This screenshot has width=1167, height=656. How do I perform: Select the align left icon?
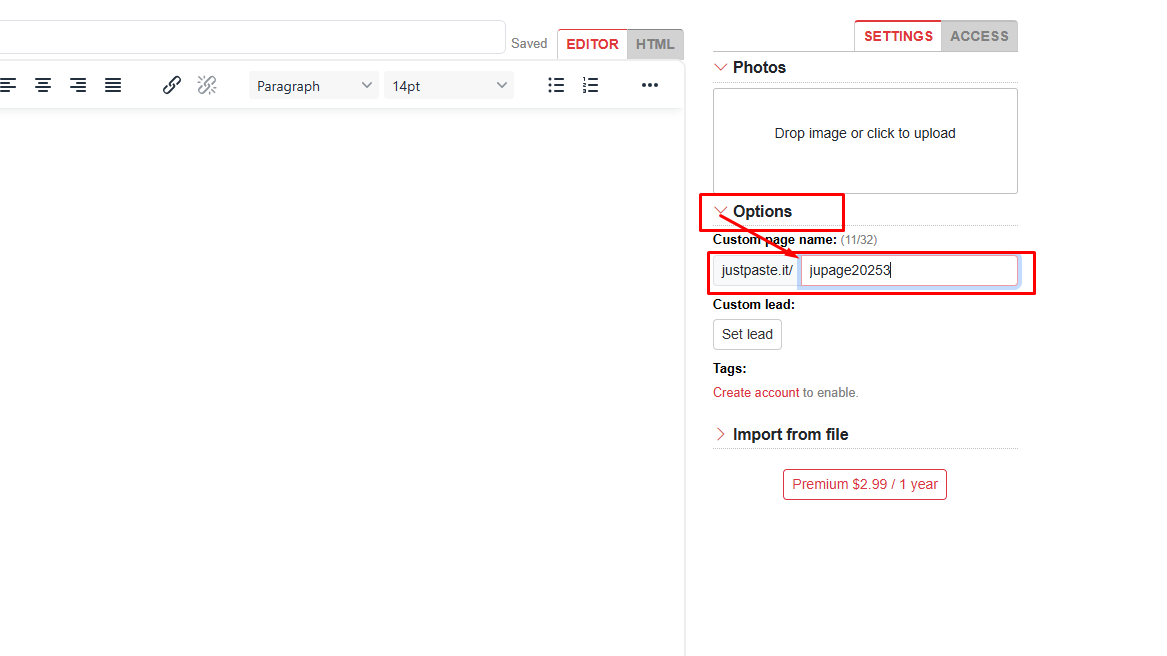point(9,85)
